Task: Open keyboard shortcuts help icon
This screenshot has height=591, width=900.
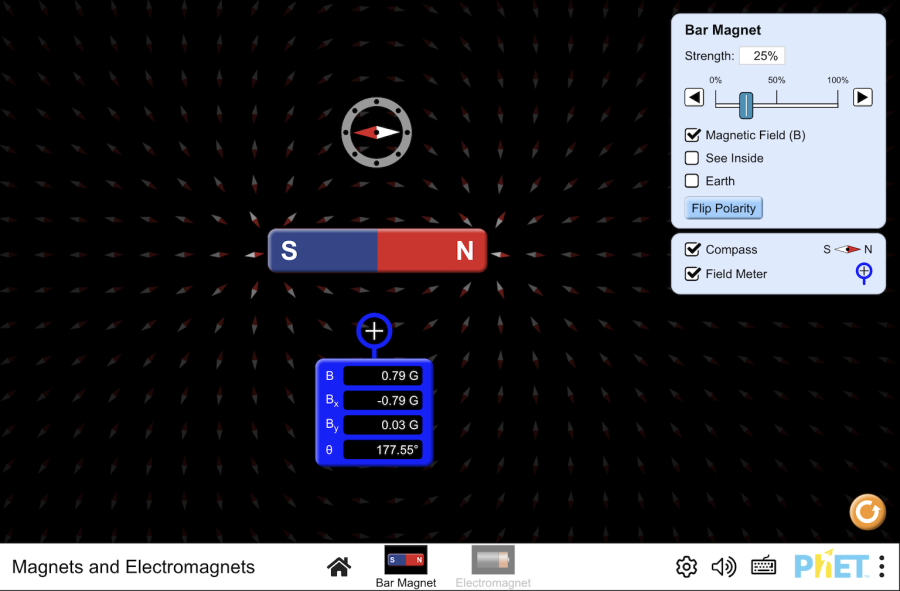Action: 764,567
